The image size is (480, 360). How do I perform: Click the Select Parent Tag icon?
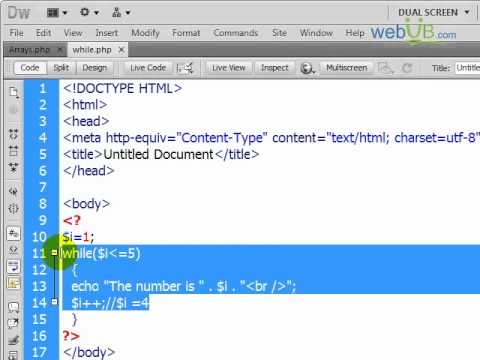click(13, 192)
